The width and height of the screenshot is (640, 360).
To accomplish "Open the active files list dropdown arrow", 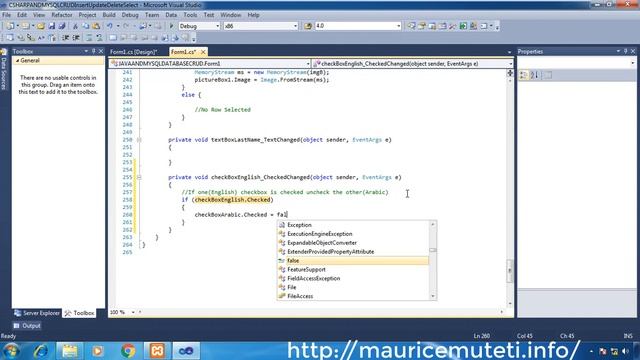I will click(509, 52).
